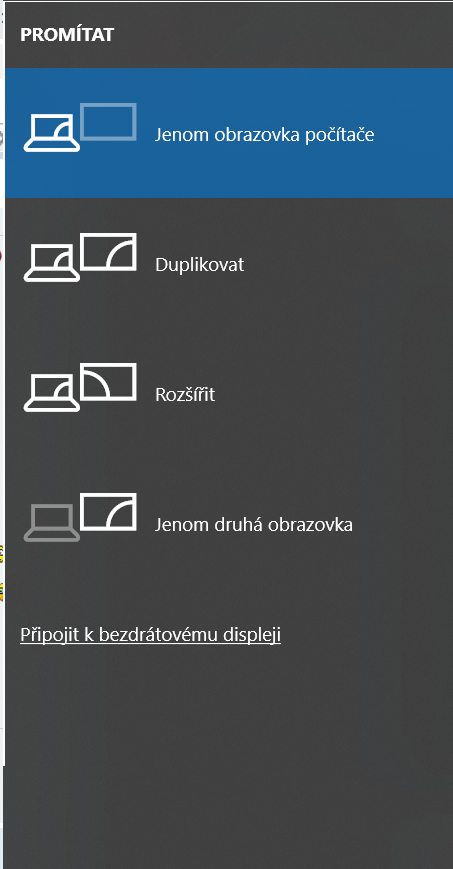This screenshot has height=869, width=453.
Task: Choose the Duplikovat projection mode label
Action: pyautogui.click(x=200, y=264)
